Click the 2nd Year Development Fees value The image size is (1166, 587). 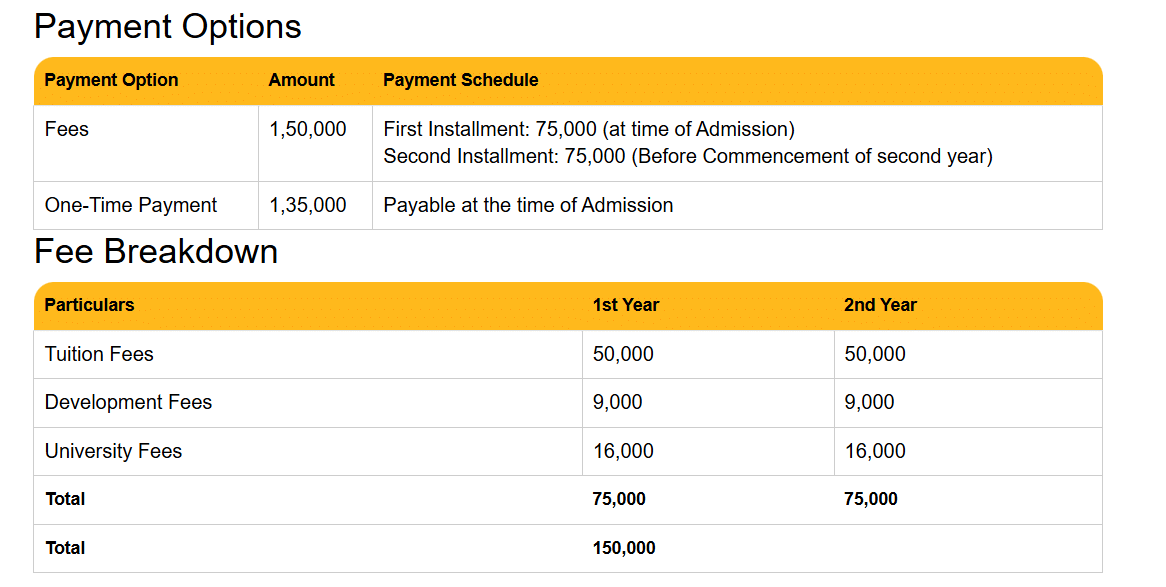click(x=869, y=402)
